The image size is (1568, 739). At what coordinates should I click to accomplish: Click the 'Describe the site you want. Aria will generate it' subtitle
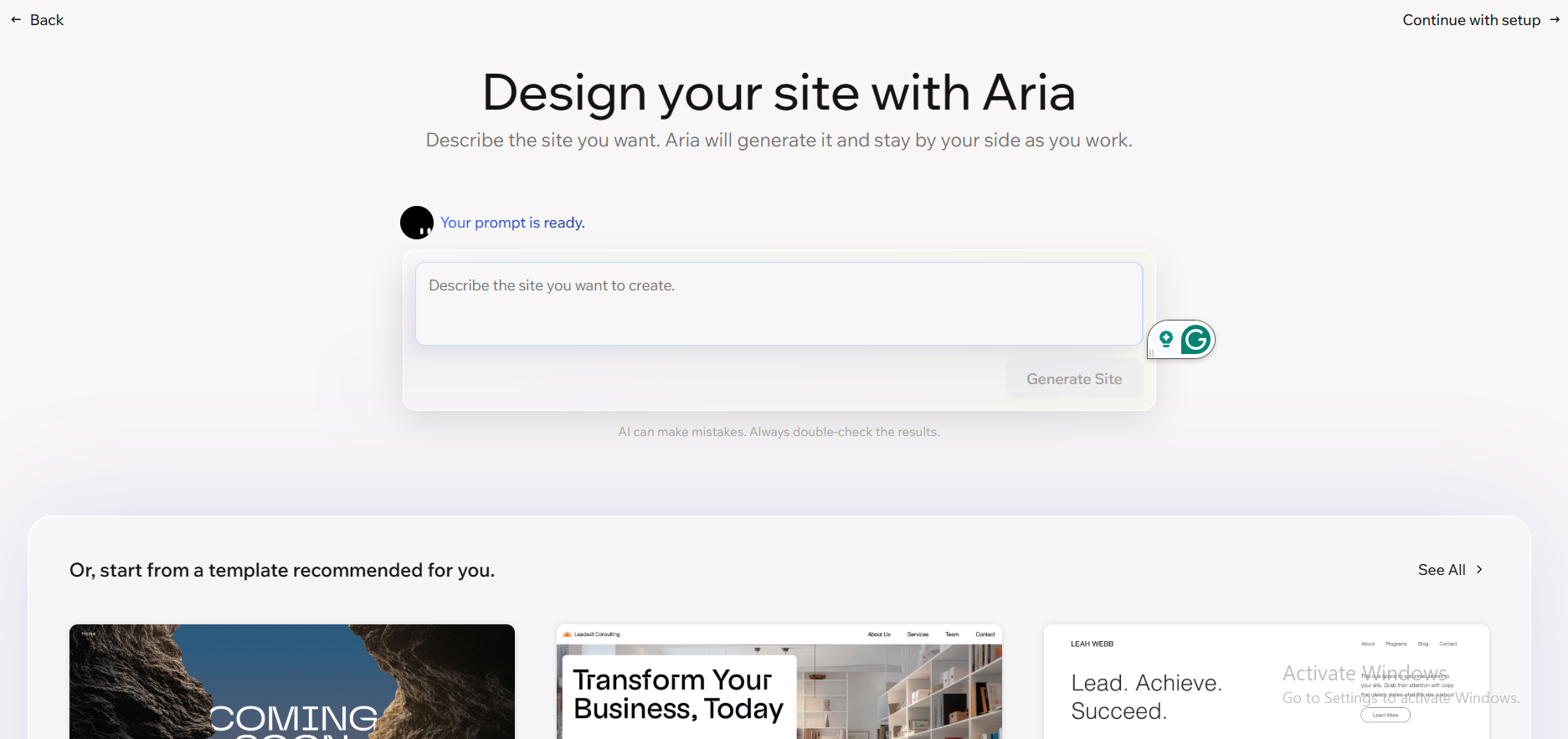pyautogui.click(x=779, y=141)
